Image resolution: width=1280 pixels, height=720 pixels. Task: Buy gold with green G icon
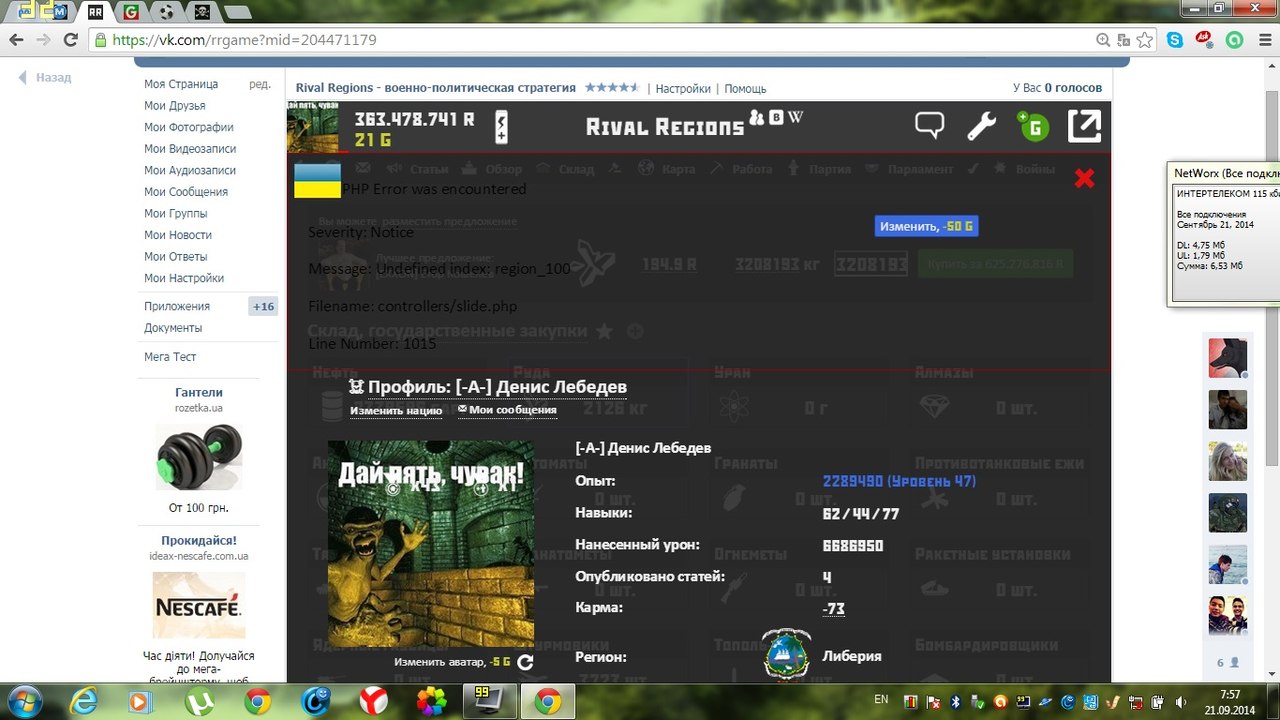[1031, 126]
